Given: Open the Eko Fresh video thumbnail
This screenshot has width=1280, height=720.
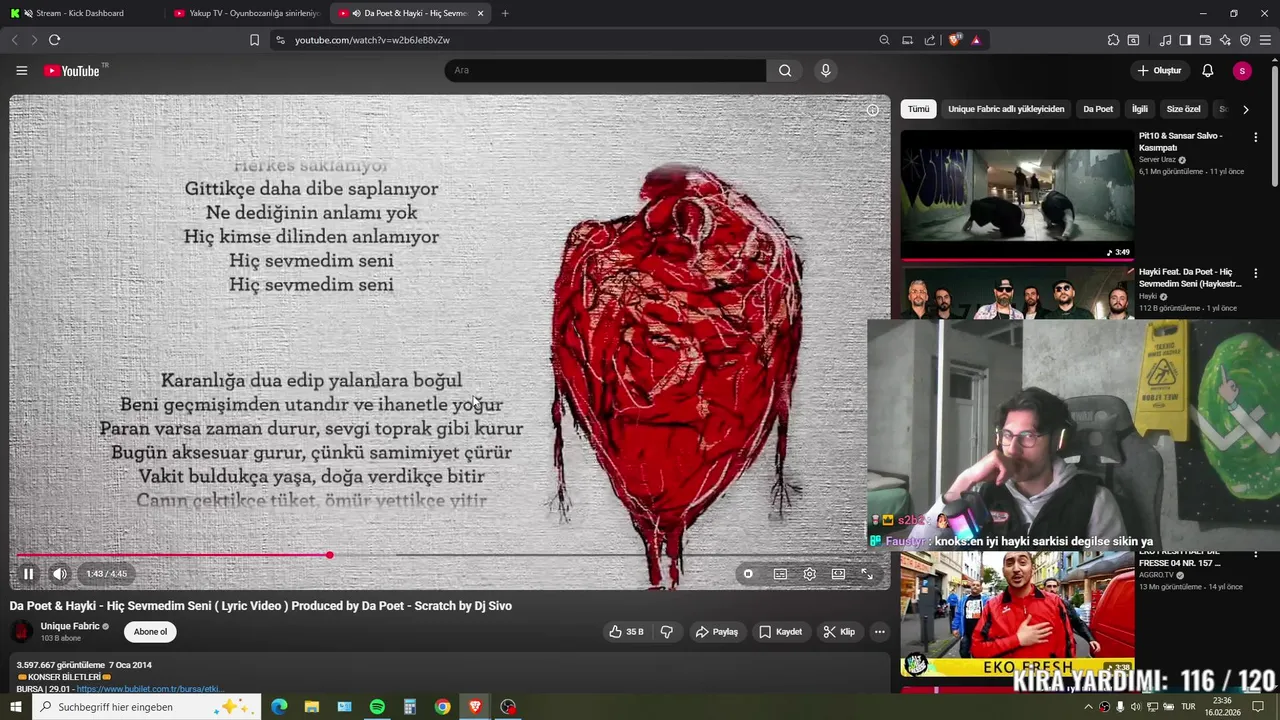Looking at the screenshot, I should point(1017,614).
